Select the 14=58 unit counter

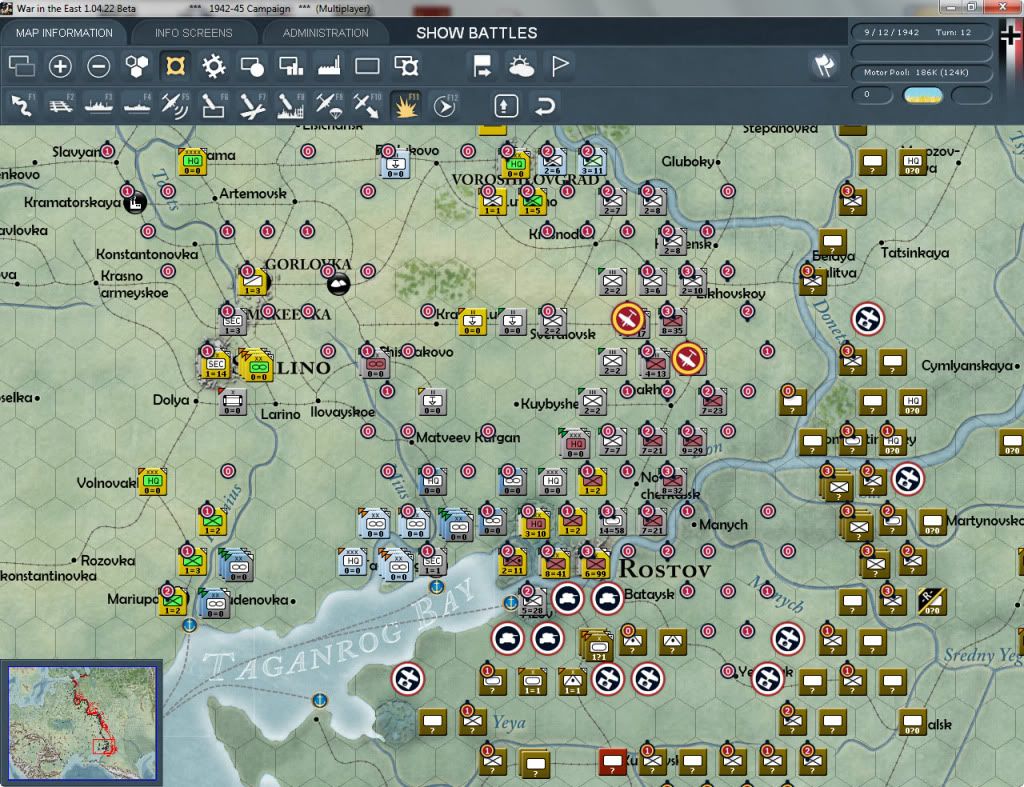tap(612, 522)
